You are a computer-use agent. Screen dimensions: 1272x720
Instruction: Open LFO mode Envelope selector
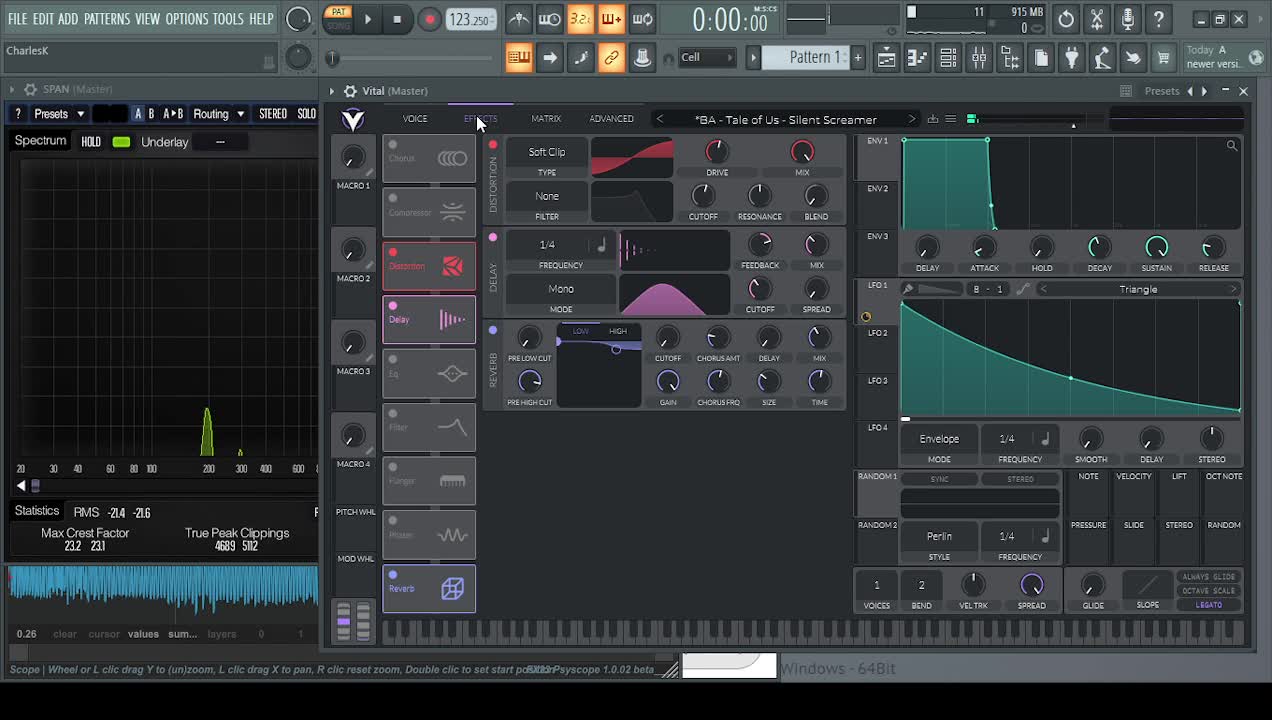(x=939, y=439)
